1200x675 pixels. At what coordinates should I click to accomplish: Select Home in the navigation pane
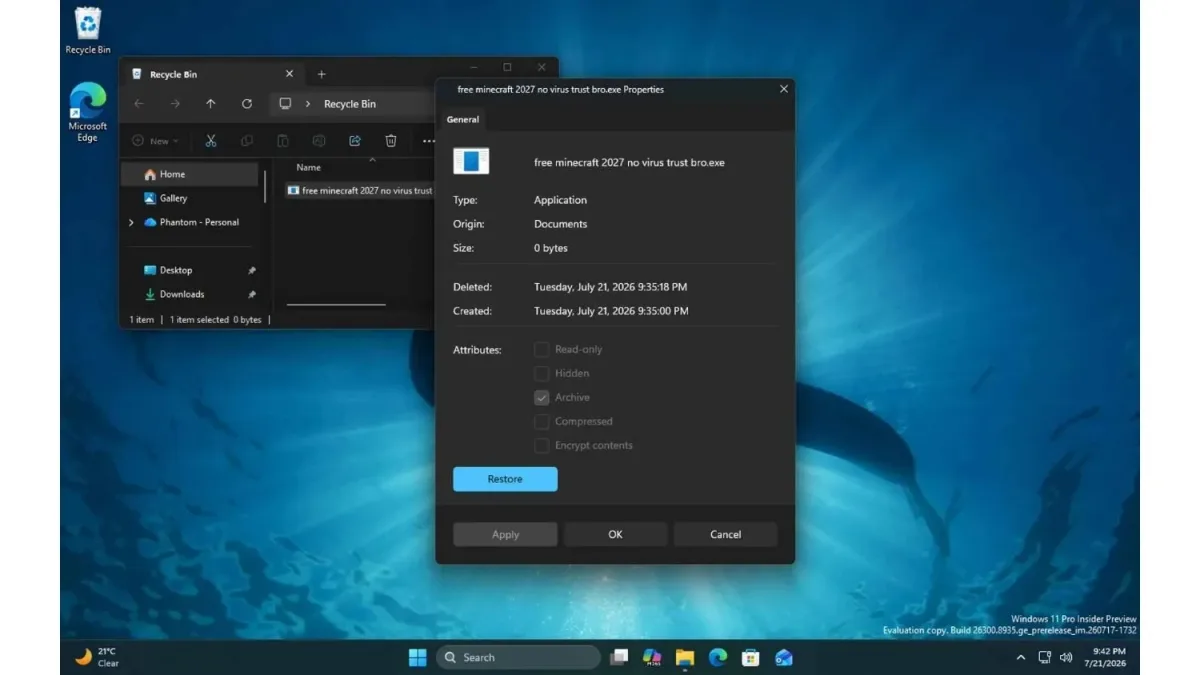(190, 174)
